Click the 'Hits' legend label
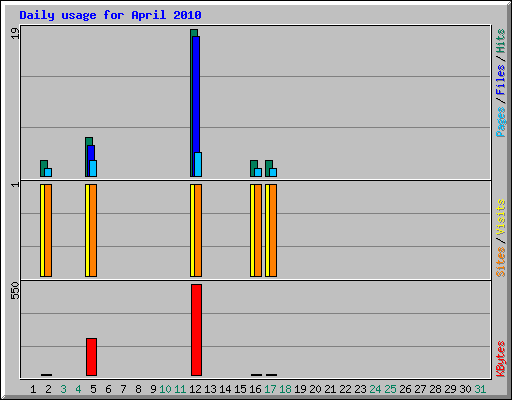This screenshot has height=400, width=512. click(500, 41)
